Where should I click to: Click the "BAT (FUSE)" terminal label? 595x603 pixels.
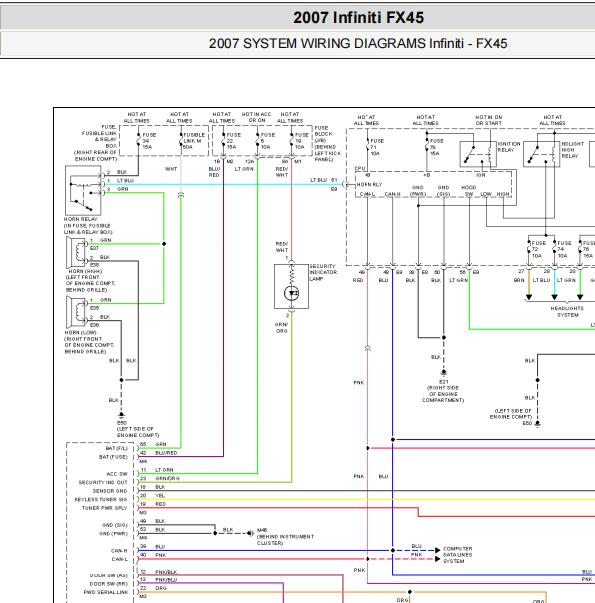[x=113, y=457]
